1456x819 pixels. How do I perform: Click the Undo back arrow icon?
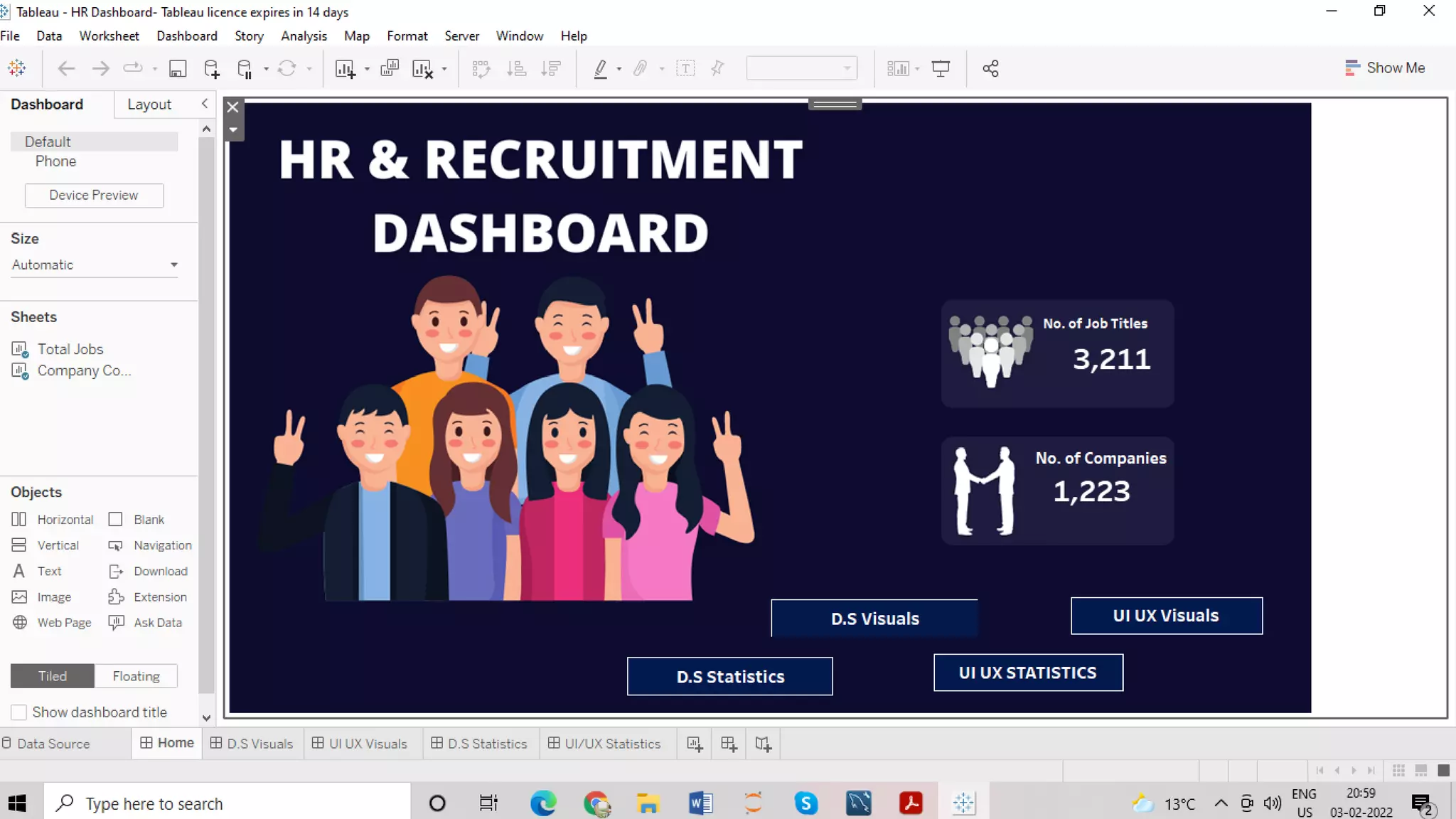click(66, 68)
